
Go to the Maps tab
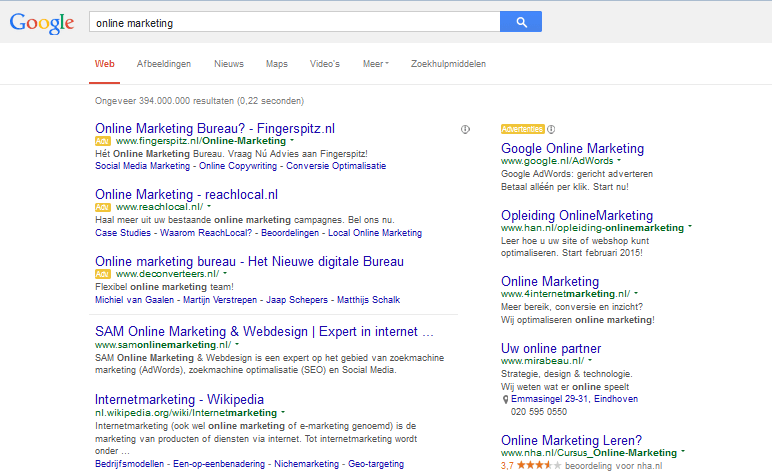click(277, 64)
